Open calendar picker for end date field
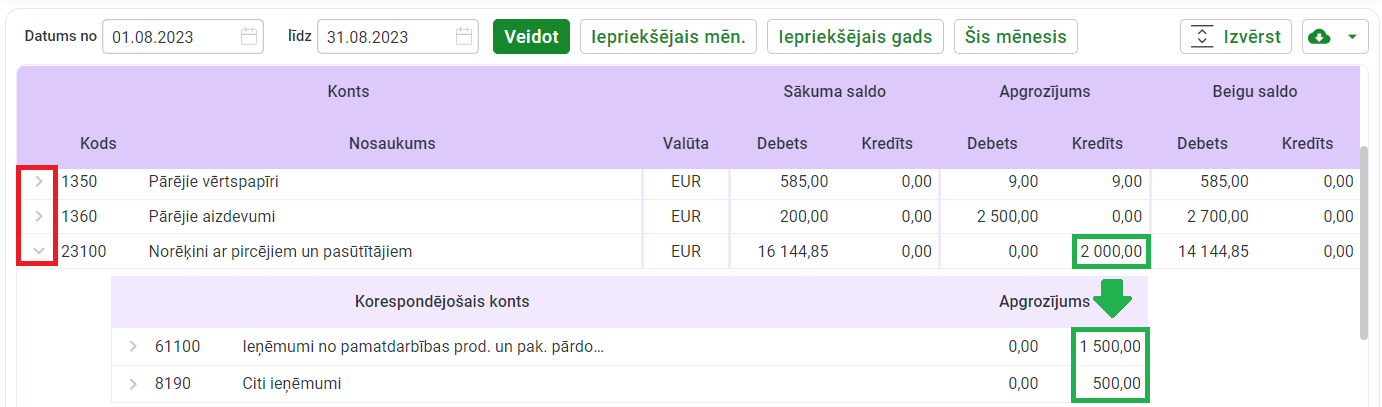Screen dimensions: 1382x407 click(x=464, y=37)
